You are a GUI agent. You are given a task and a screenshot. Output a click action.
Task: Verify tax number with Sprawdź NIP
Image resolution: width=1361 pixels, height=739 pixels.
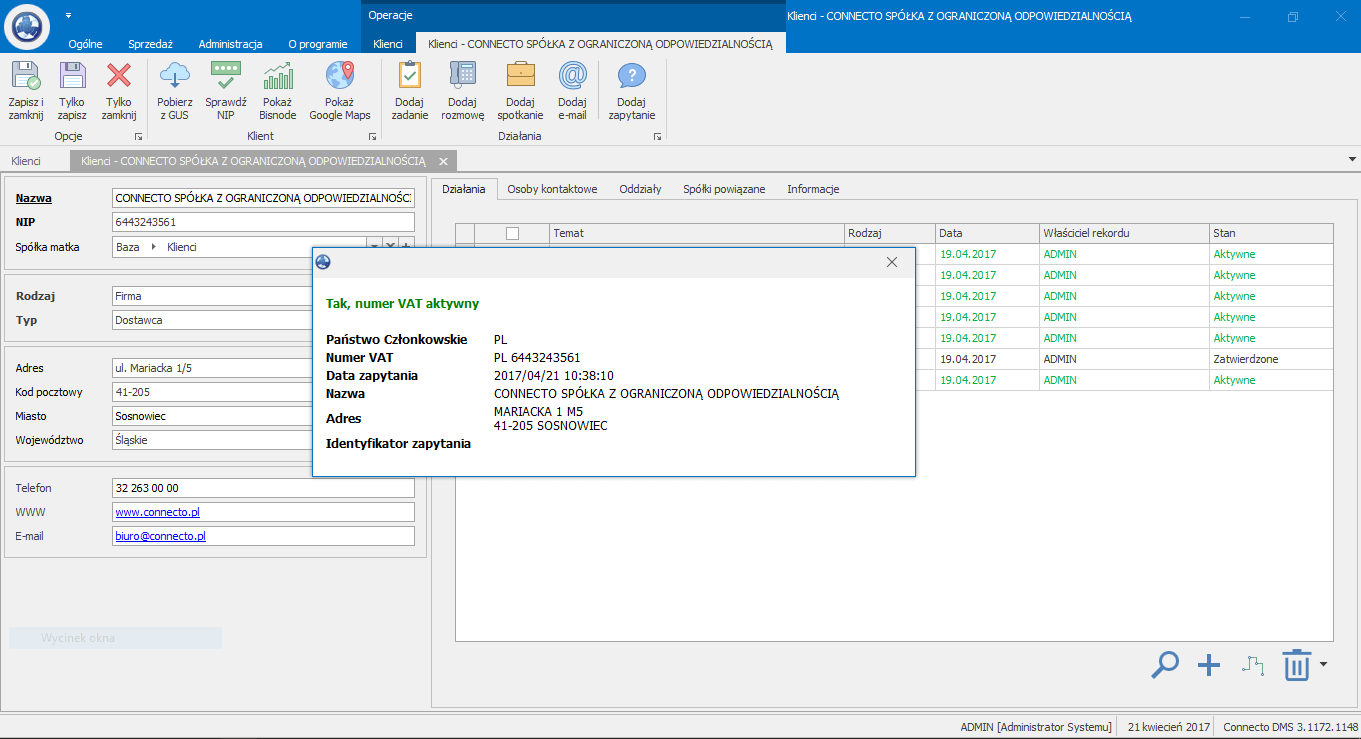click(x=226, y=77)
